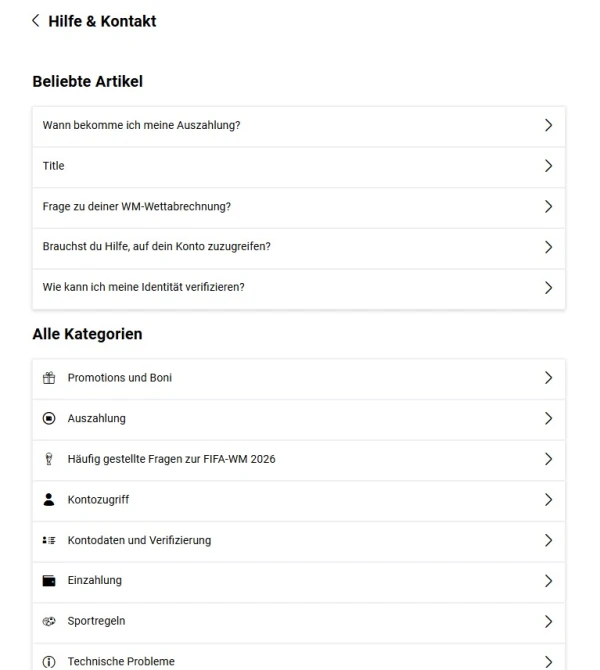Click the Hilfe & Kontakt page title

[x=102, y=21]
